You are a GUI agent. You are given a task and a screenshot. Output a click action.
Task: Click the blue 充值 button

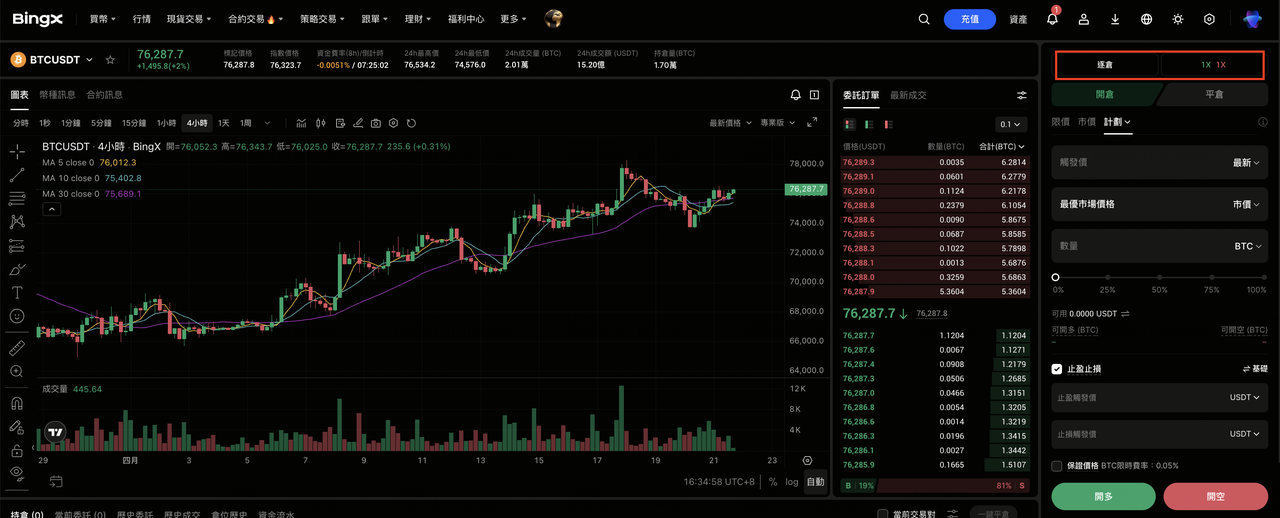[x=969, y=19]
